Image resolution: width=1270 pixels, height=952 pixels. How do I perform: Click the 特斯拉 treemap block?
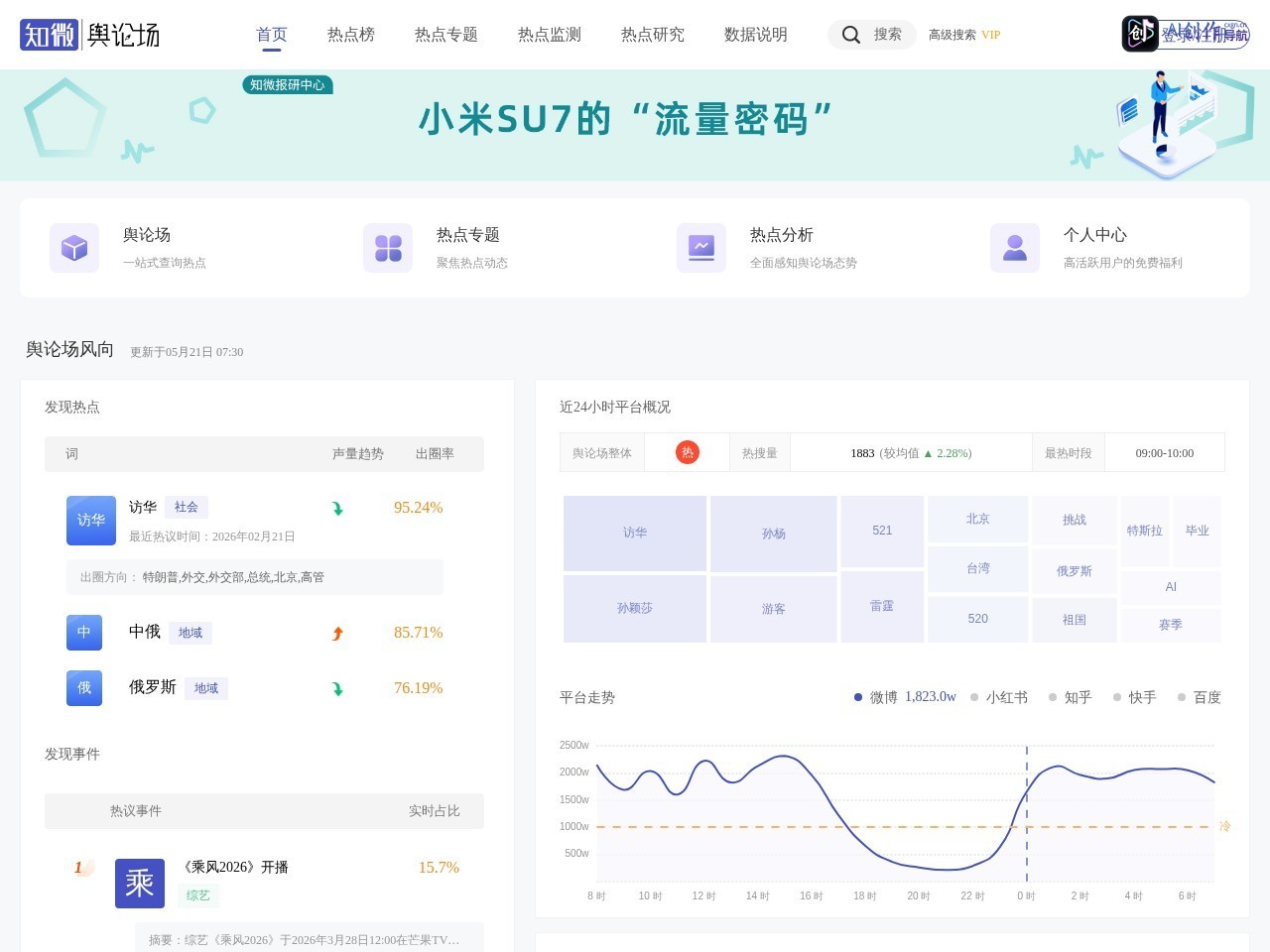pyautogui.click(x=1145, y=532)
